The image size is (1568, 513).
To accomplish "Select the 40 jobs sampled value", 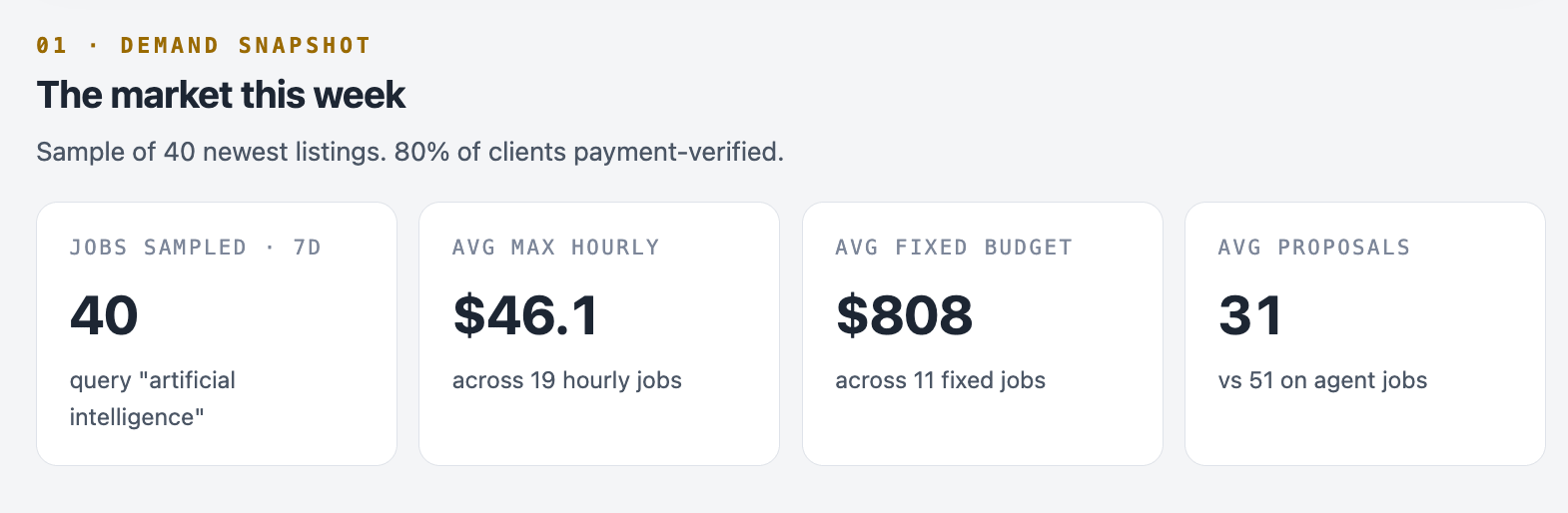I will click(x=104, y=315).
